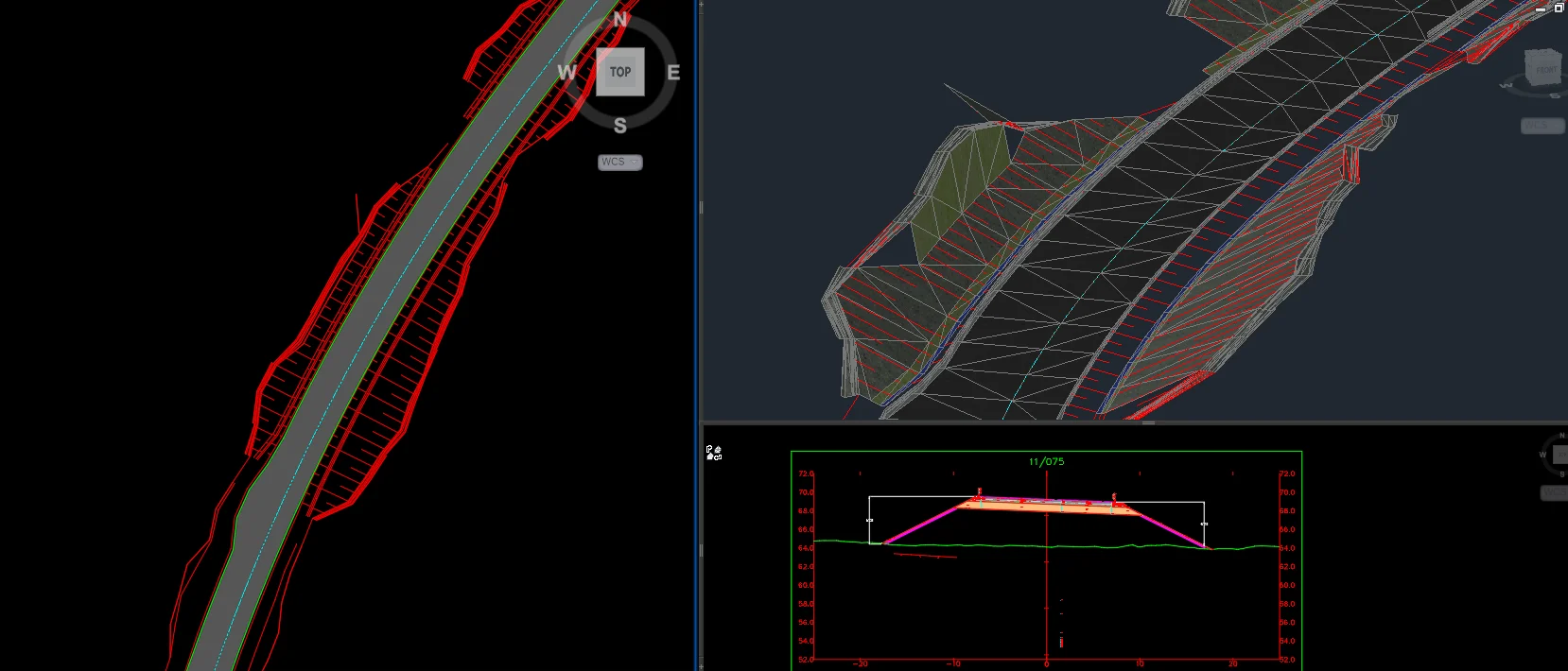Screen dimensions: 1568x671
Task: Select the right-side 60.0 elevation label
Action: point(1287,585)
